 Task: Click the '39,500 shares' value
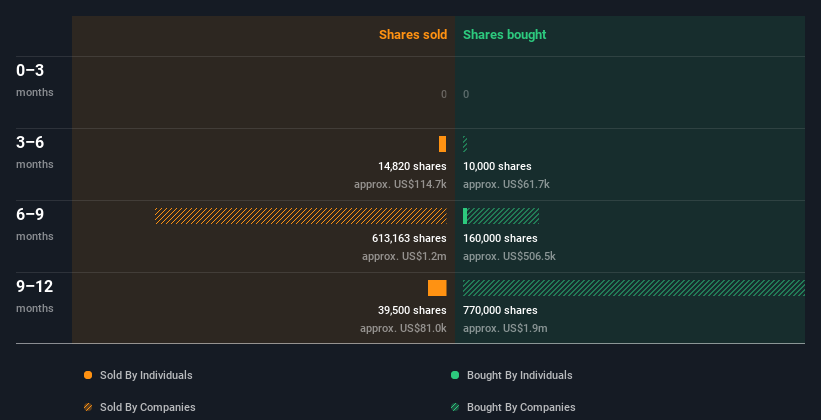click(412, 310)
